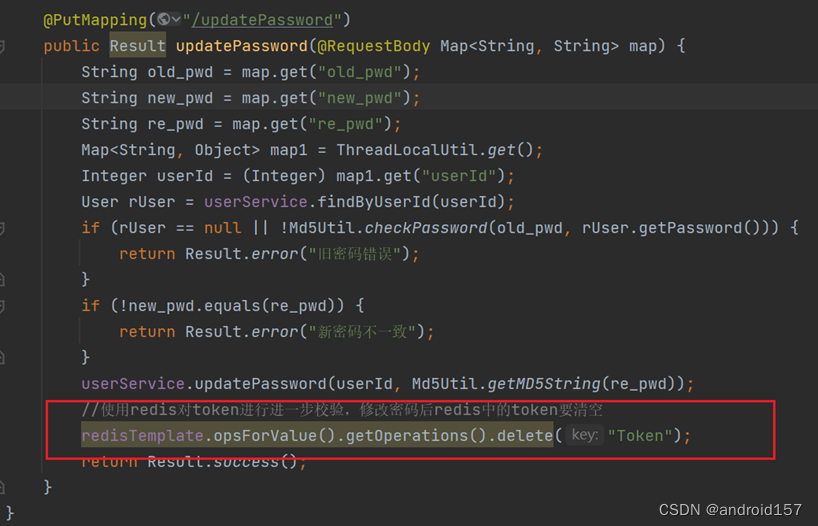
Task: Click the getMD5String method call
Action: [x=544, y=384]
